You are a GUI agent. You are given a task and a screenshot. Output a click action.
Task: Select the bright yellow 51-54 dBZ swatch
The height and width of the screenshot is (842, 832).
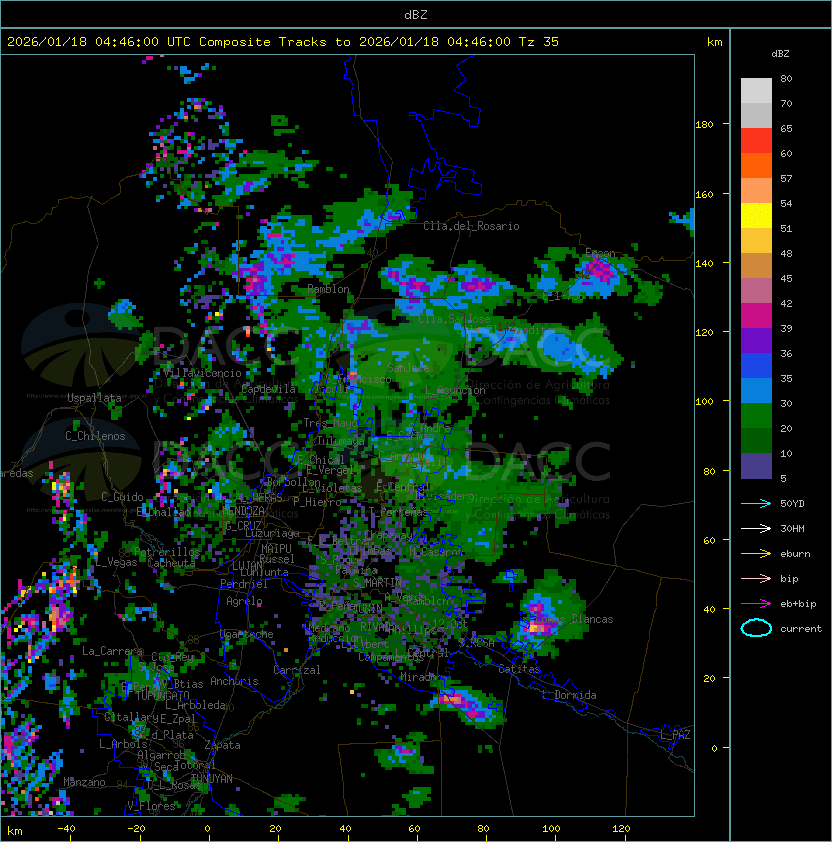(756, 216)
